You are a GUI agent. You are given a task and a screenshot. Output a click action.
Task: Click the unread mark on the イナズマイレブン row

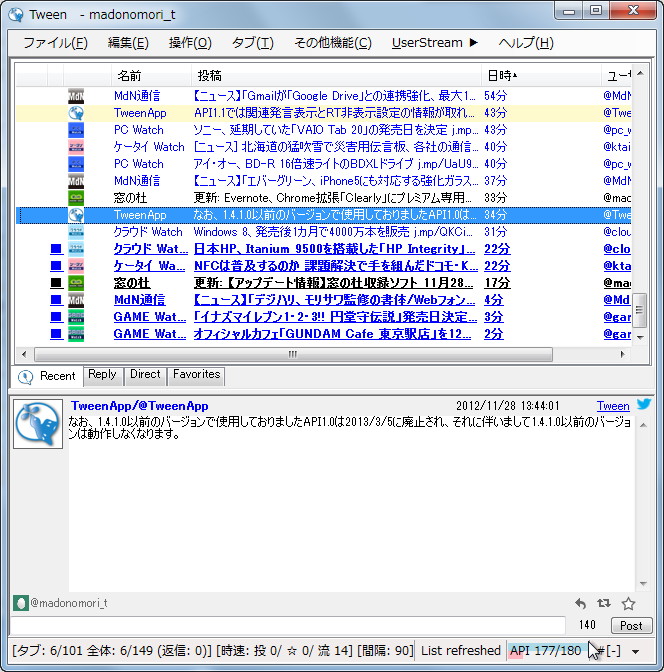(x=56, y=317)
